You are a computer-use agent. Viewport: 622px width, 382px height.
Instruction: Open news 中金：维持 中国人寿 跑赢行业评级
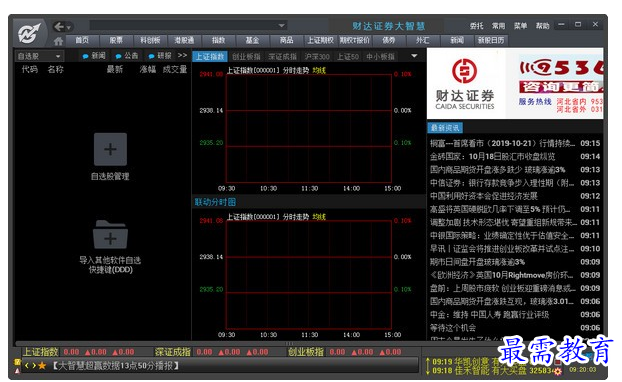[515, 315]
